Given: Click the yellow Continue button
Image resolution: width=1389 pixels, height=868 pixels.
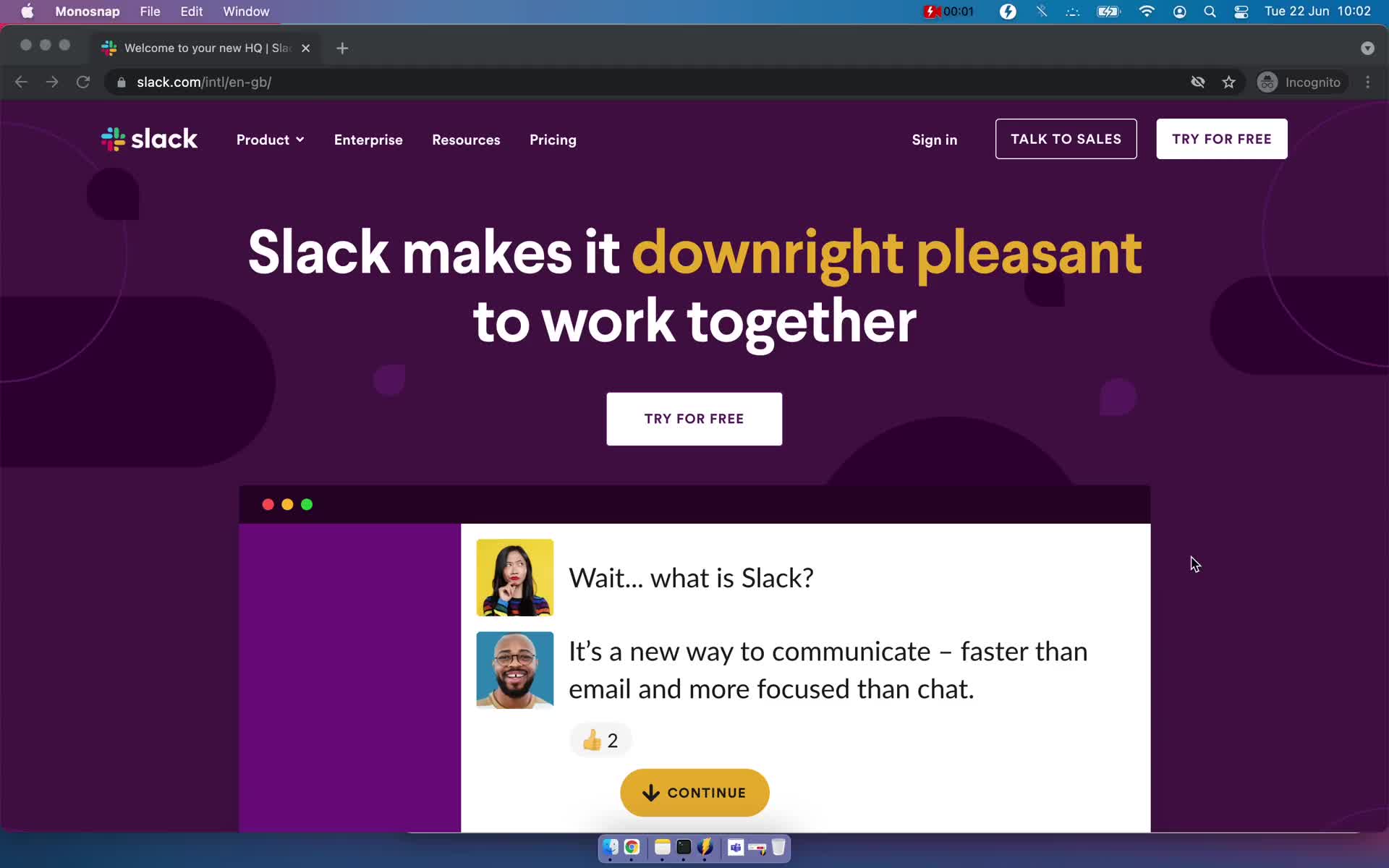Looking at the screenshot, I should tap(694, 793).
